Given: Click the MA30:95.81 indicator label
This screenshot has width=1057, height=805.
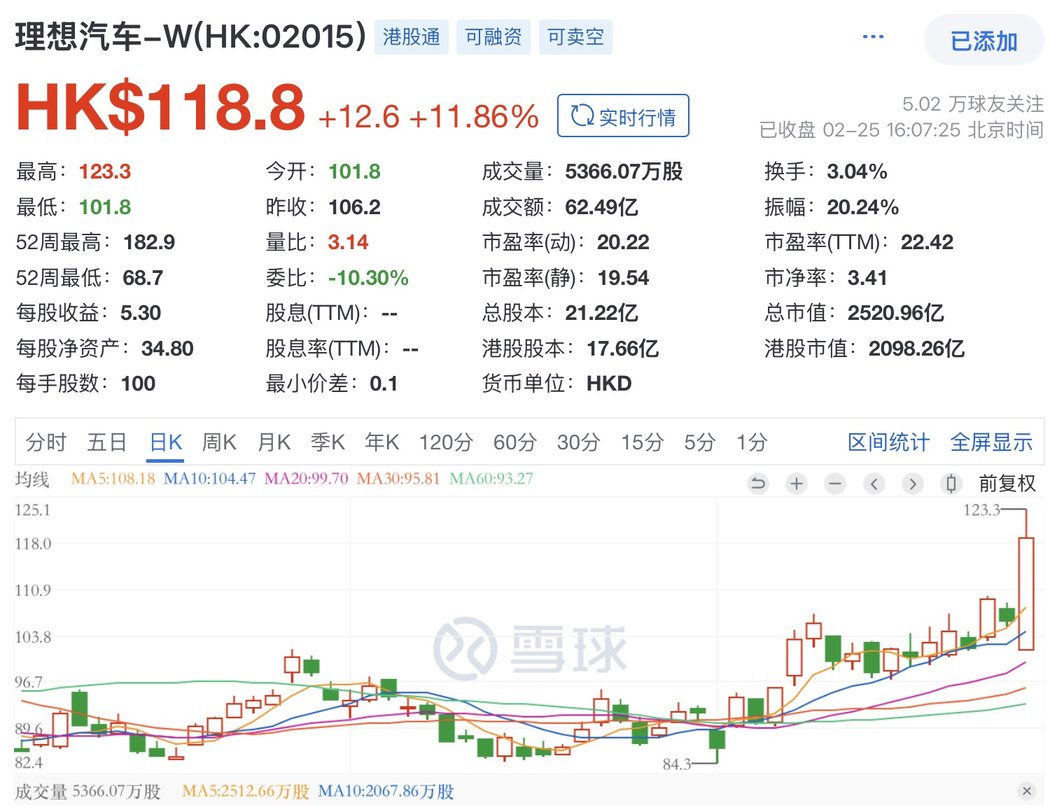Looking at the screenshot, I should pos(398,479).
